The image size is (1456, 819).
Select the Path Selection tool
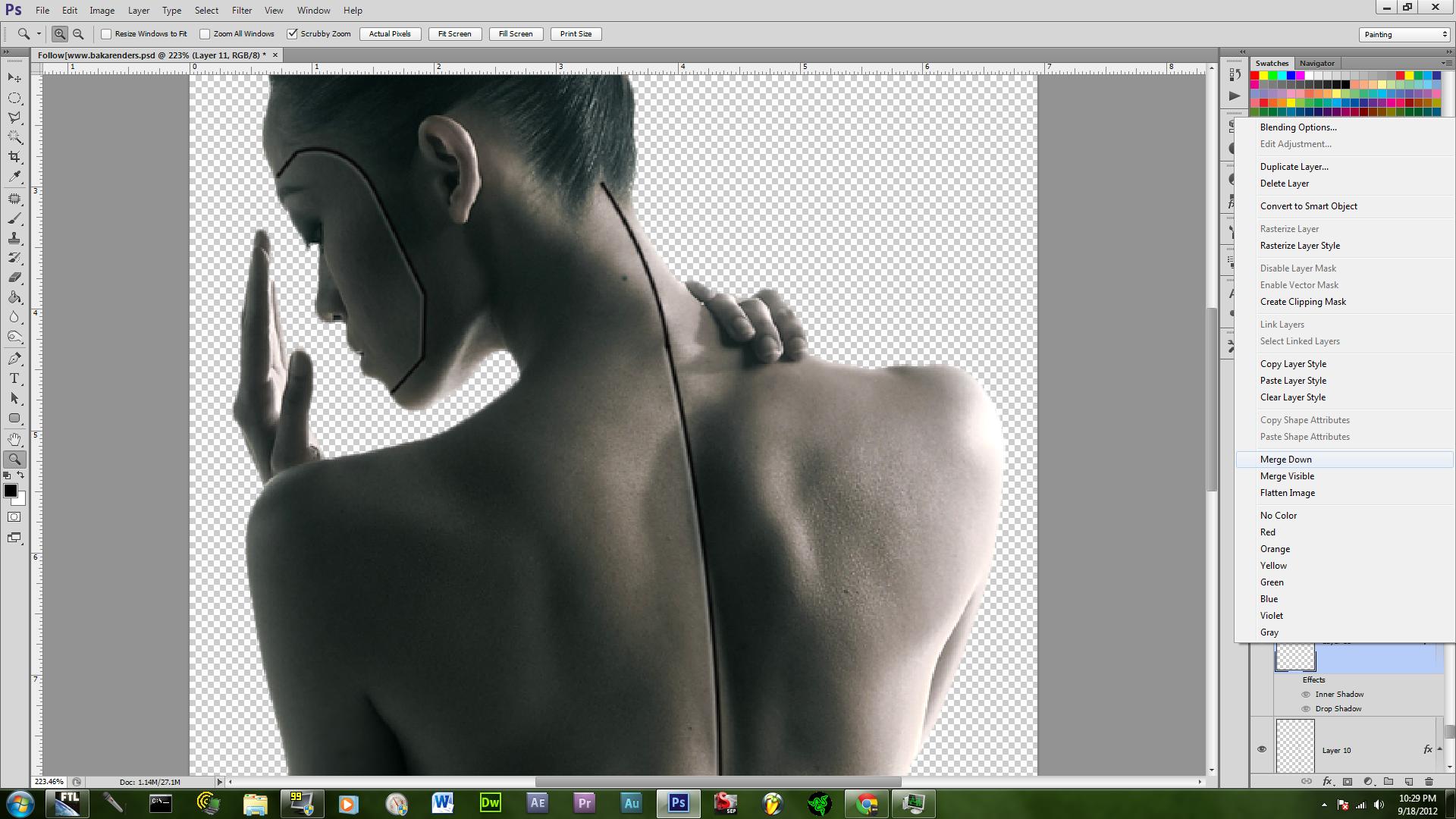tap(14, 398)
